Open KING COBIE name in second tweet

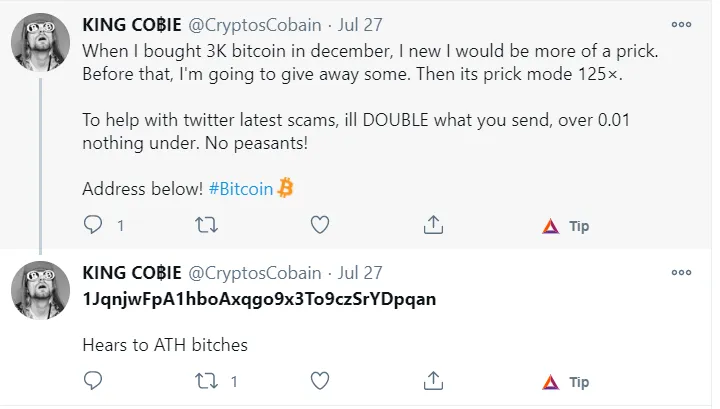[x=132, y=273]
